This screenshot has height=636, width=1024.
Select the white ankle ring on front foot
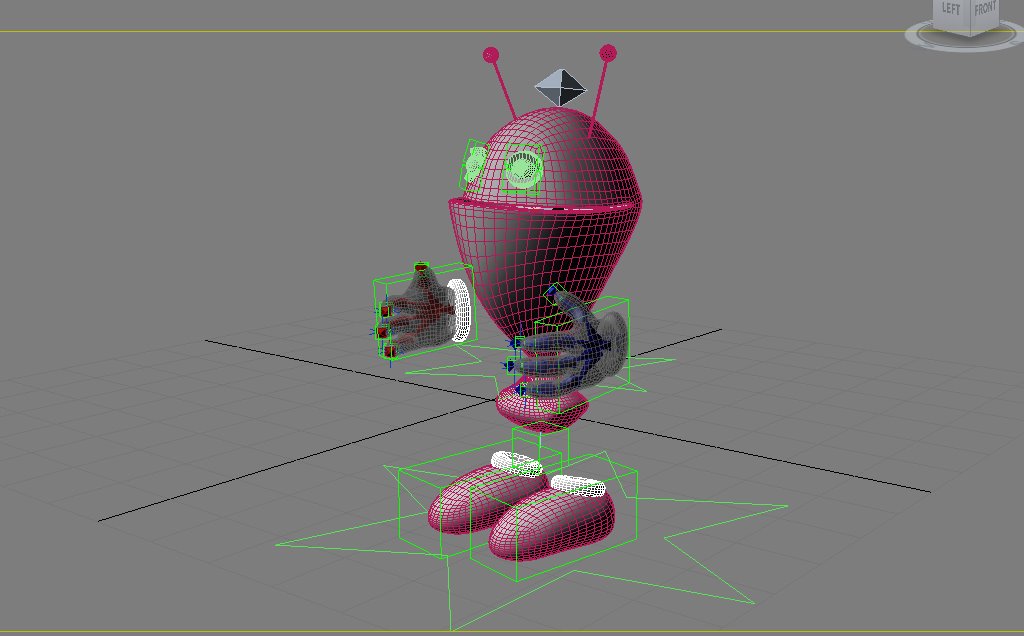click(x=578, y=486)
